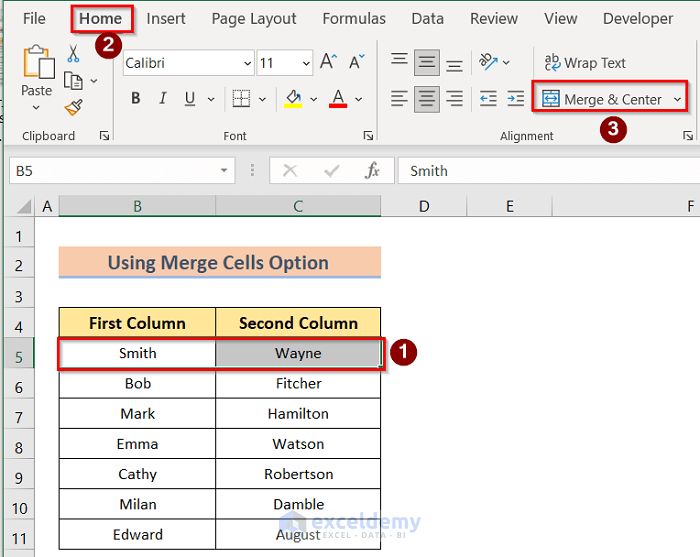Copy selection with the Copy icon

[x=73, y=81]
